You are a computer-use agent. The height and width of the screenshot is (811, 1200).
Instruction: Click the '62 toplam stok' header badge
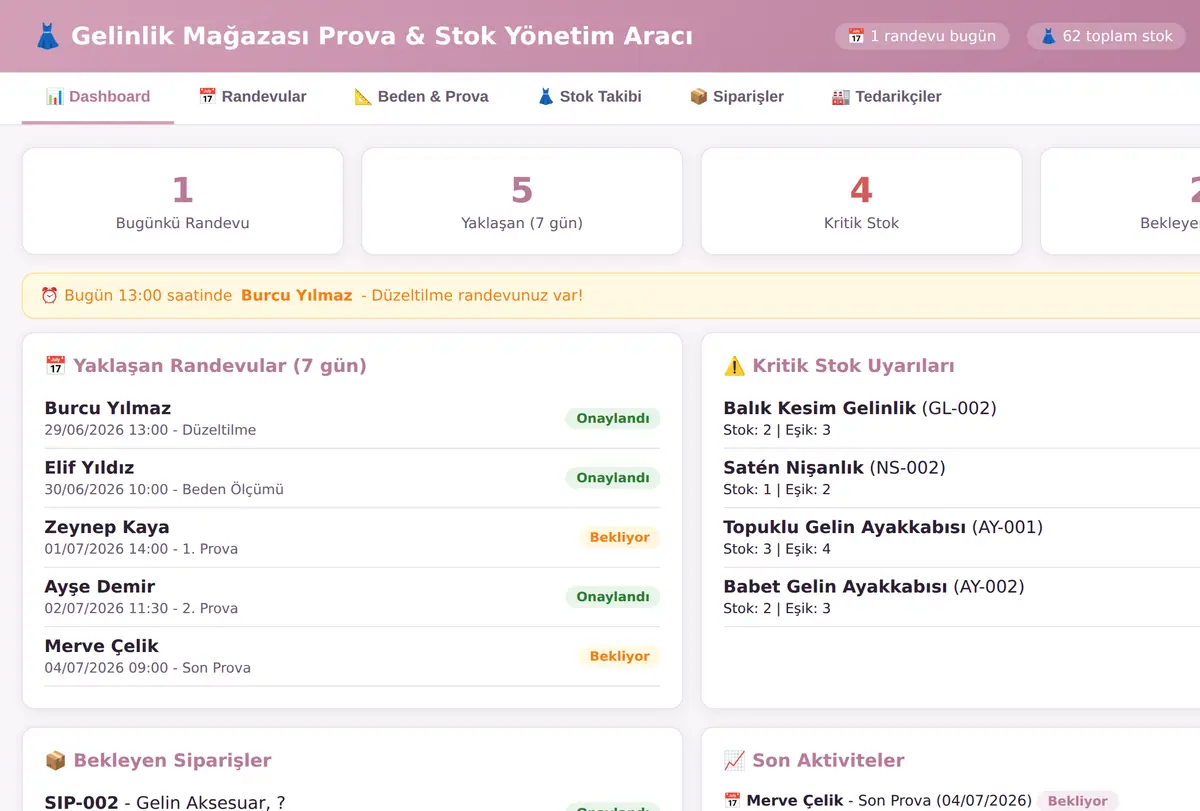point(1106,36)
